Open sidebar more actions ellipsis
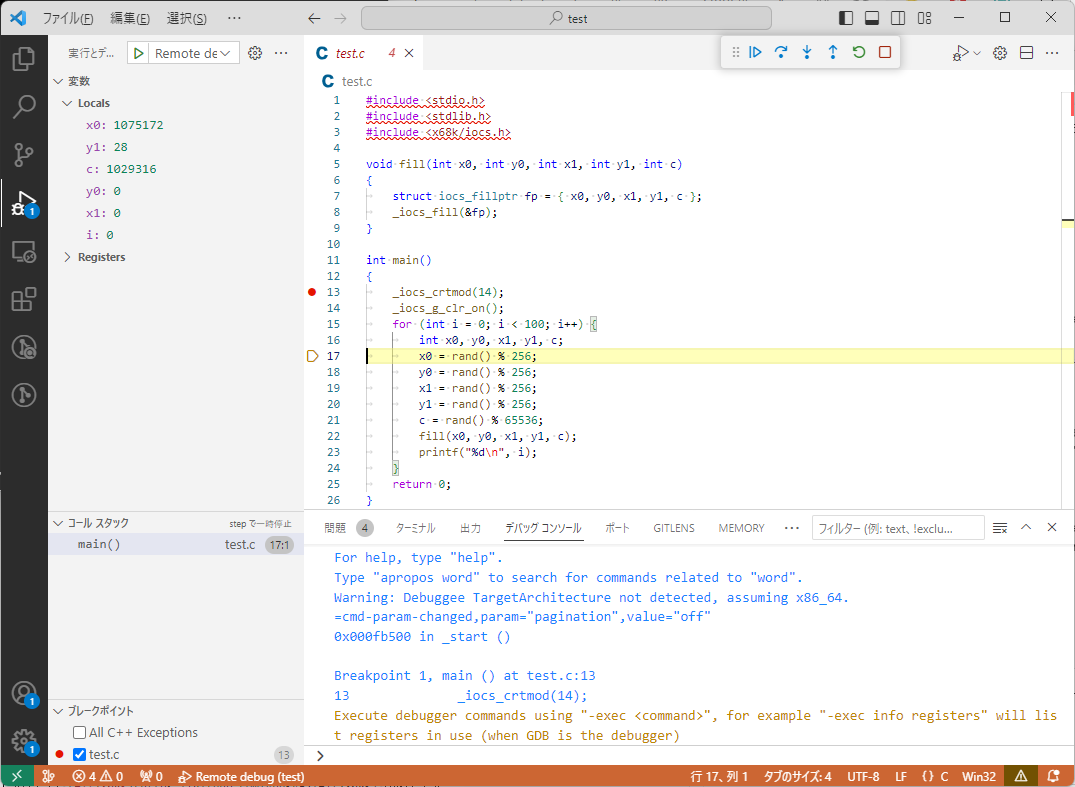 click(281, 53)
